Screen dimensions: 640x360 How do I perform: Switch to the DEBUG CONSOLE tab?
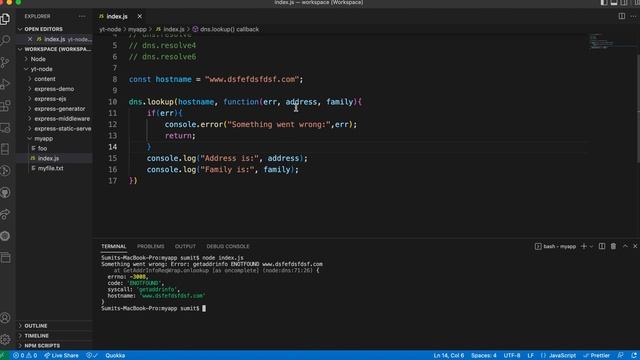tap(228, 246)
